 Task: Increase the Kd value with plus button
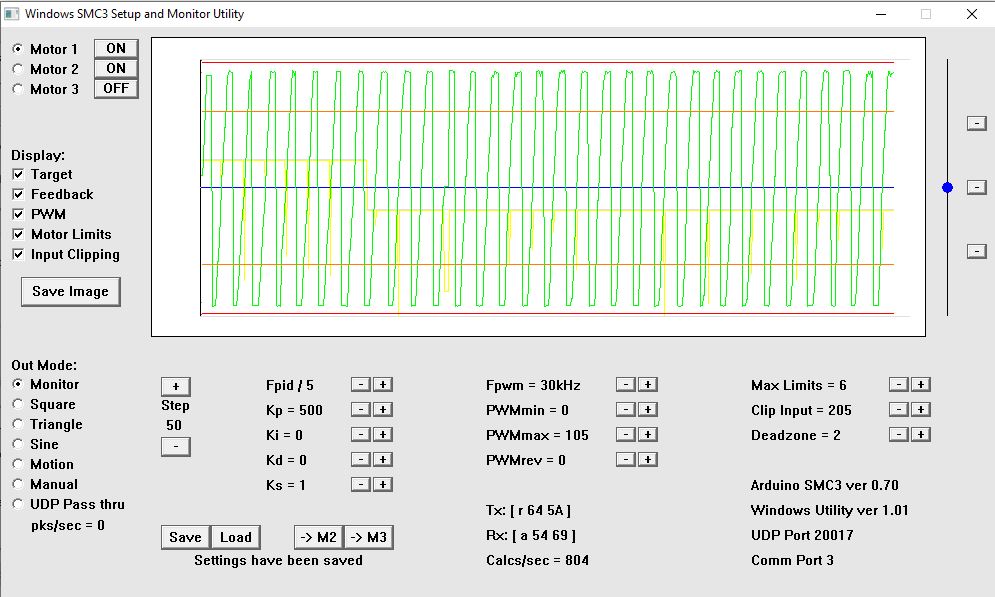coord(383,460)
